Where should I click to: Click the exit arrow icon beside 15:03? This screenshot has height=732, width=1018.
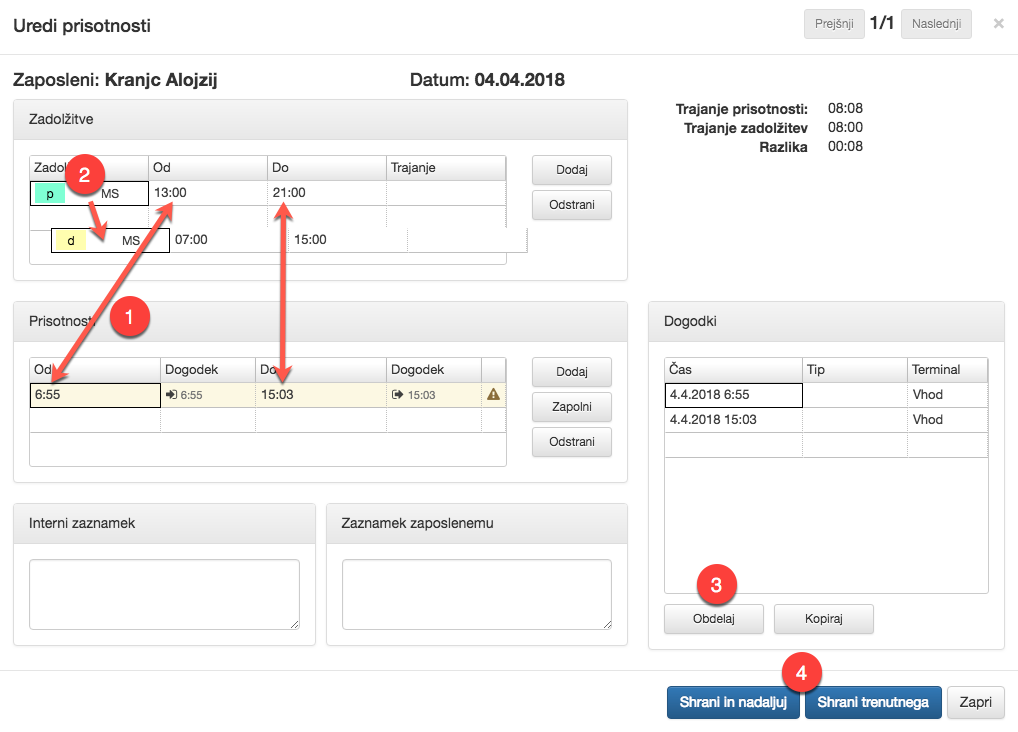click(397, 395)
